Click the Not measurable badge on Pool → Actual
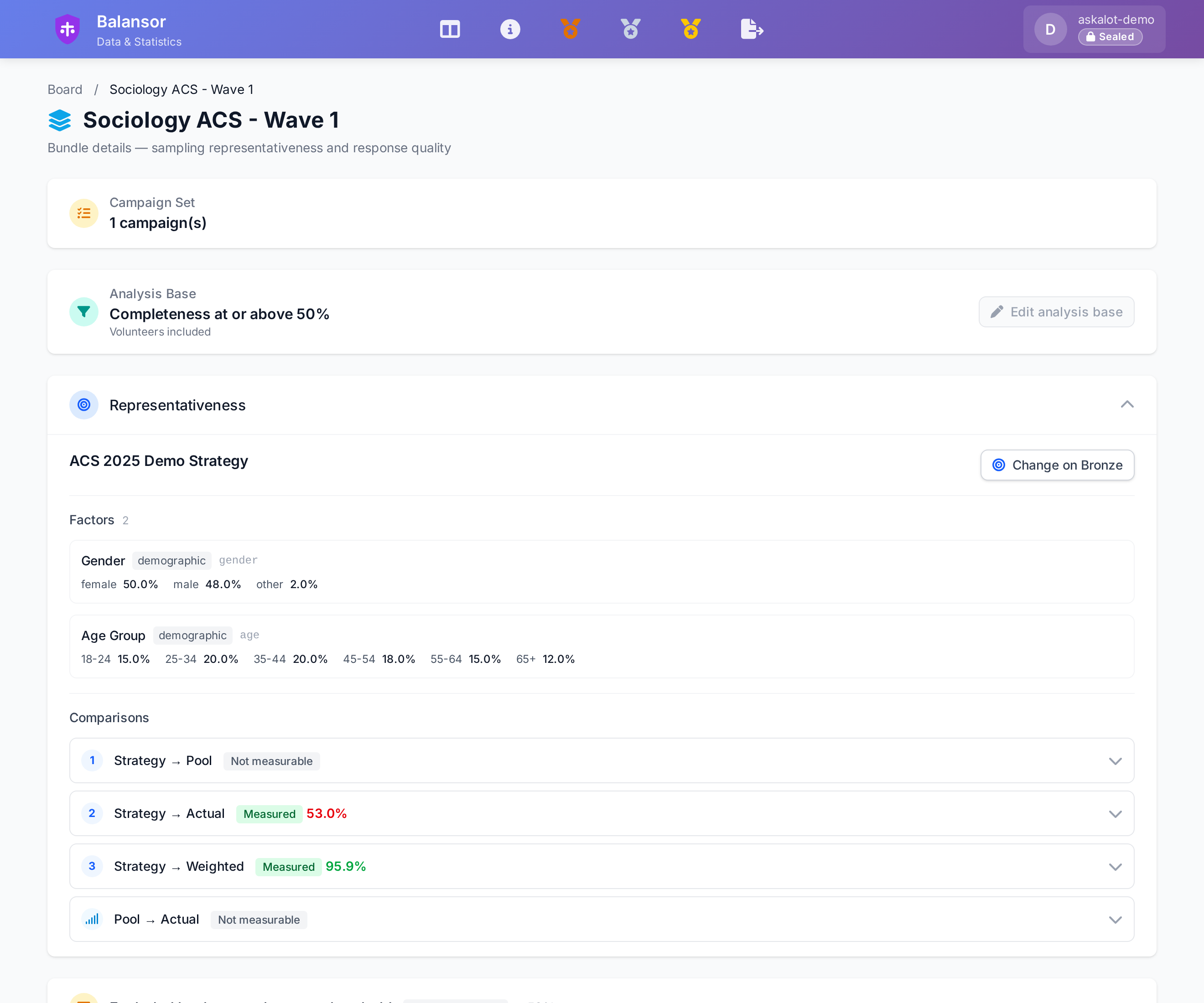The image size is (1204, 1003). click(x=259, y=920)
